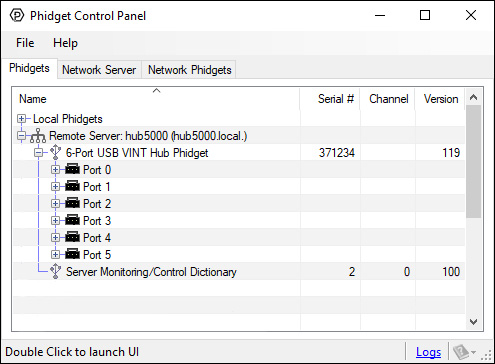Expand the Port 4 node
The height and width of the screenshot is (364, 495).
pos(56,238)
